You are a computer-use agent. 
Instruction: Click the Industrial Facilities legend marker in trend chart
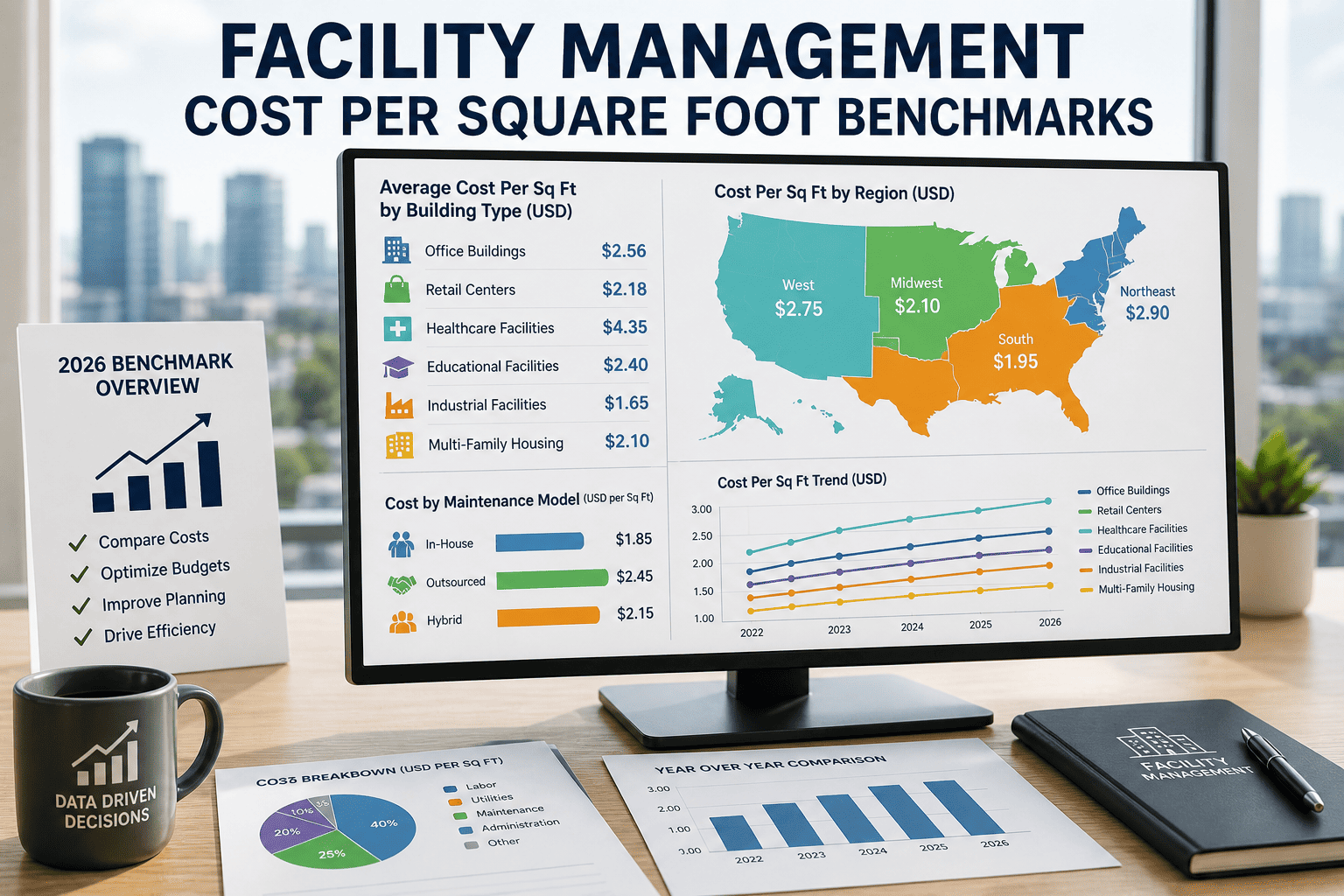pos(1087,570)
